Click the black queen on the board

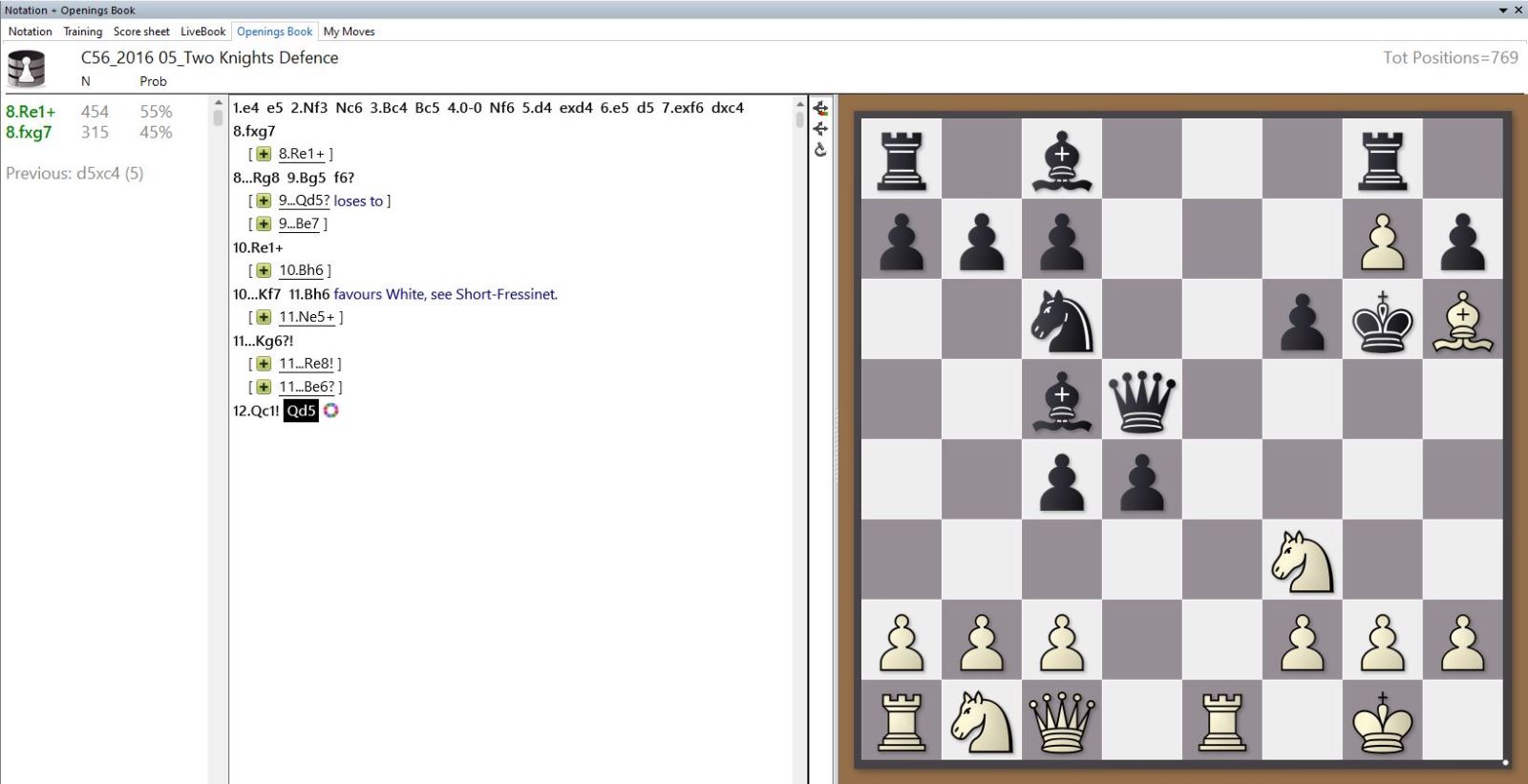coord(1141,400)
